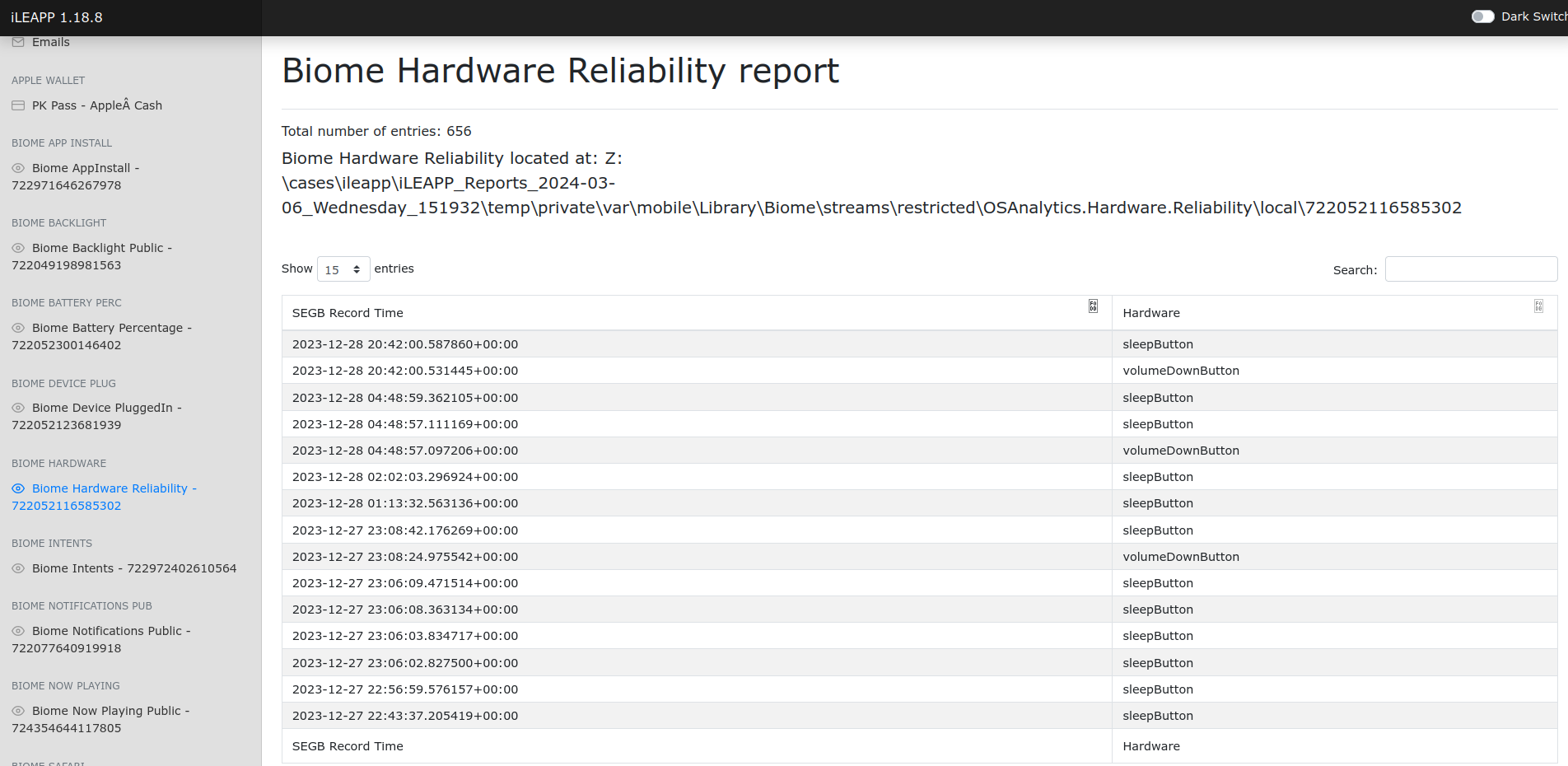Open Biome Now Playing Public report
The width and height of the screenshot is (1568, 766).
point(100,719)
